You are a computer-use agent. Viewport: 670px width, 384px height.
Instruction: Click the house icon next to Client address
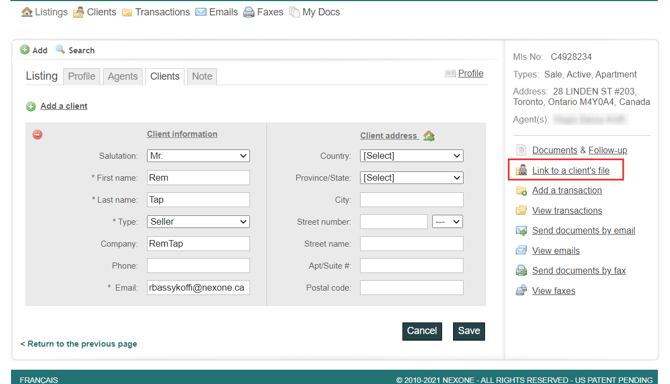(x=429, y=136)
